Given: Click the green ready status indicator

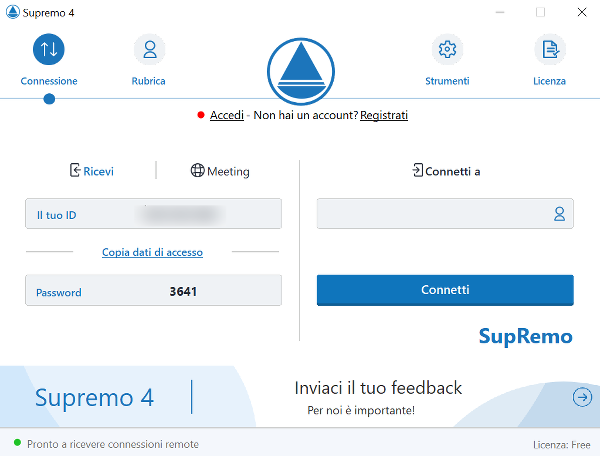Looking at the screenshot, I should point(17,443).
